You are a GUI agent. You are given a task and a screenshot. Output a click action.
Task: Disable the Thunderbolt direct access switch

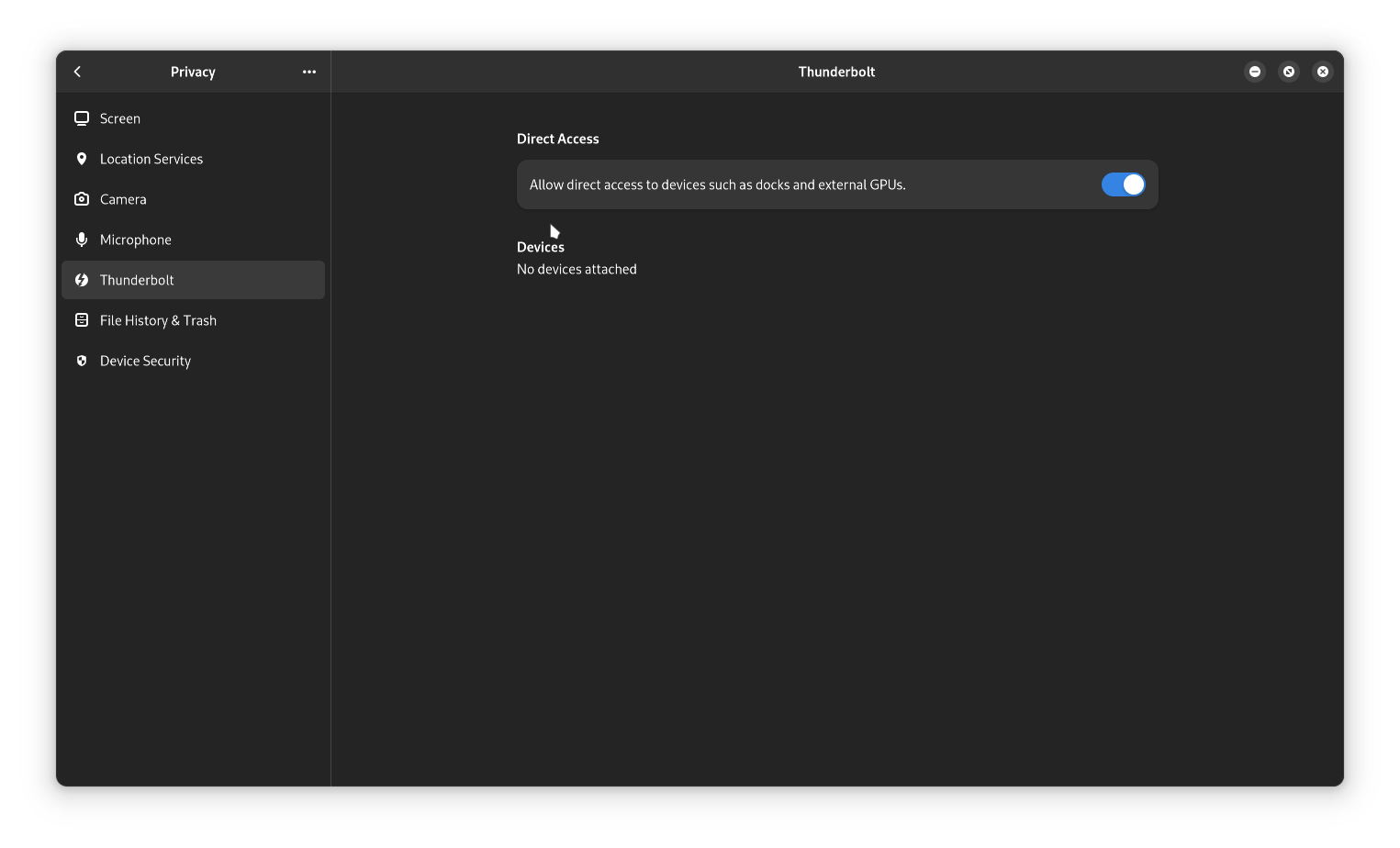click(x=1123, y=184)
